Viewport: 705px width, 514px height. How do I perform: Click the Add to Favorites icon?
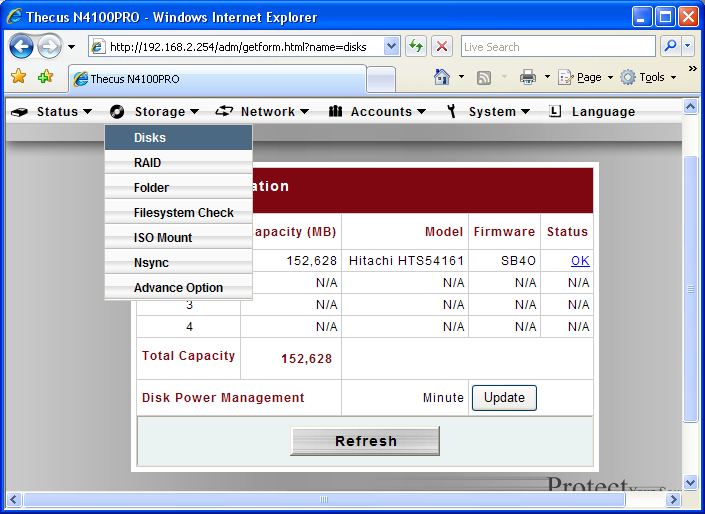(45, 77)
